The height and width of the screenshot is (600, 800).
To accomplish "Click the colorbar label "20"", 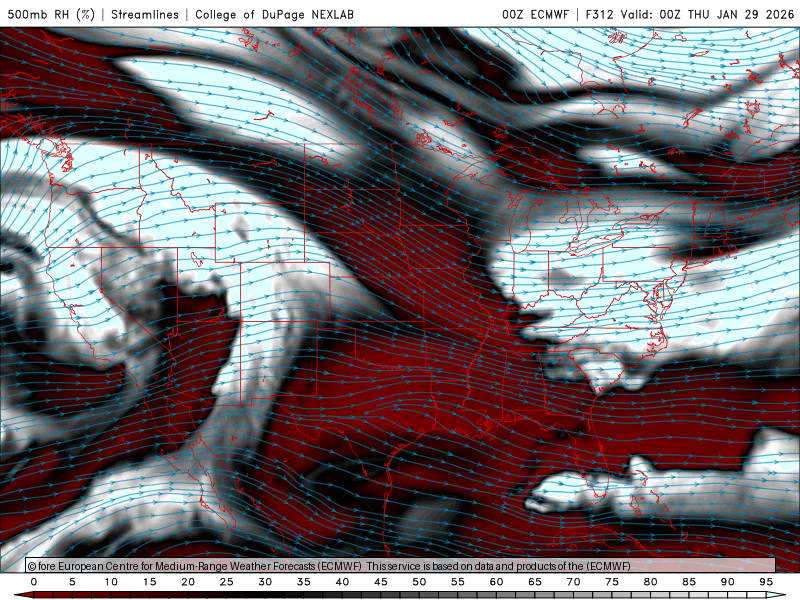I will coord(188,582).
